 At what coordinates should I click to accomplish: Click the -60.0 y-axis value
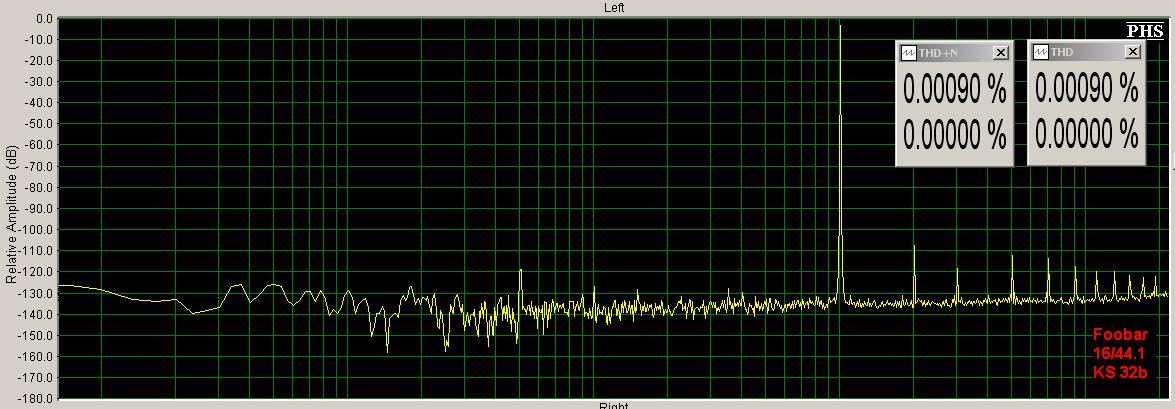pyautogui.click(x=39, y=145)
